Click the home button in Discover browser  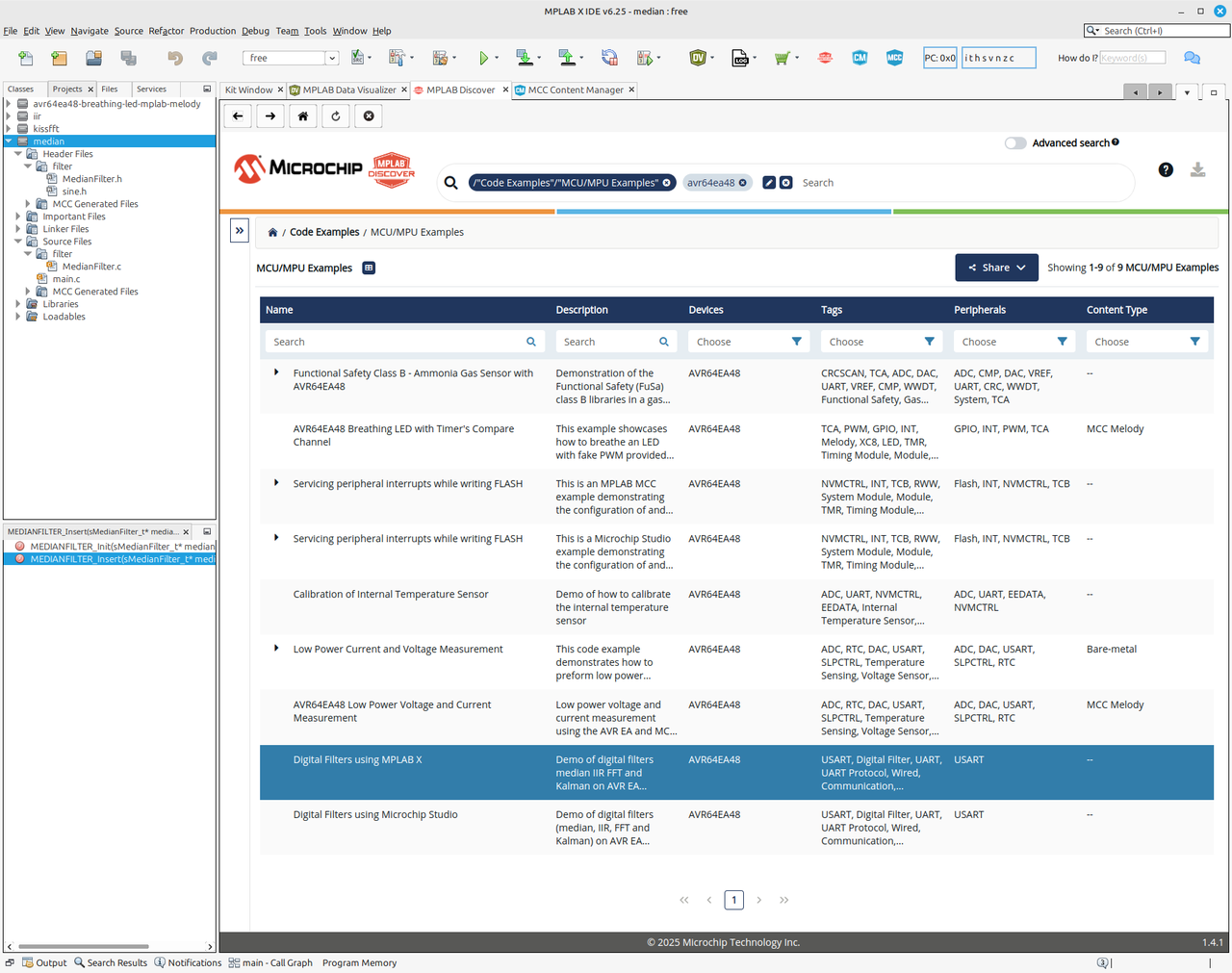click(303, 116)
